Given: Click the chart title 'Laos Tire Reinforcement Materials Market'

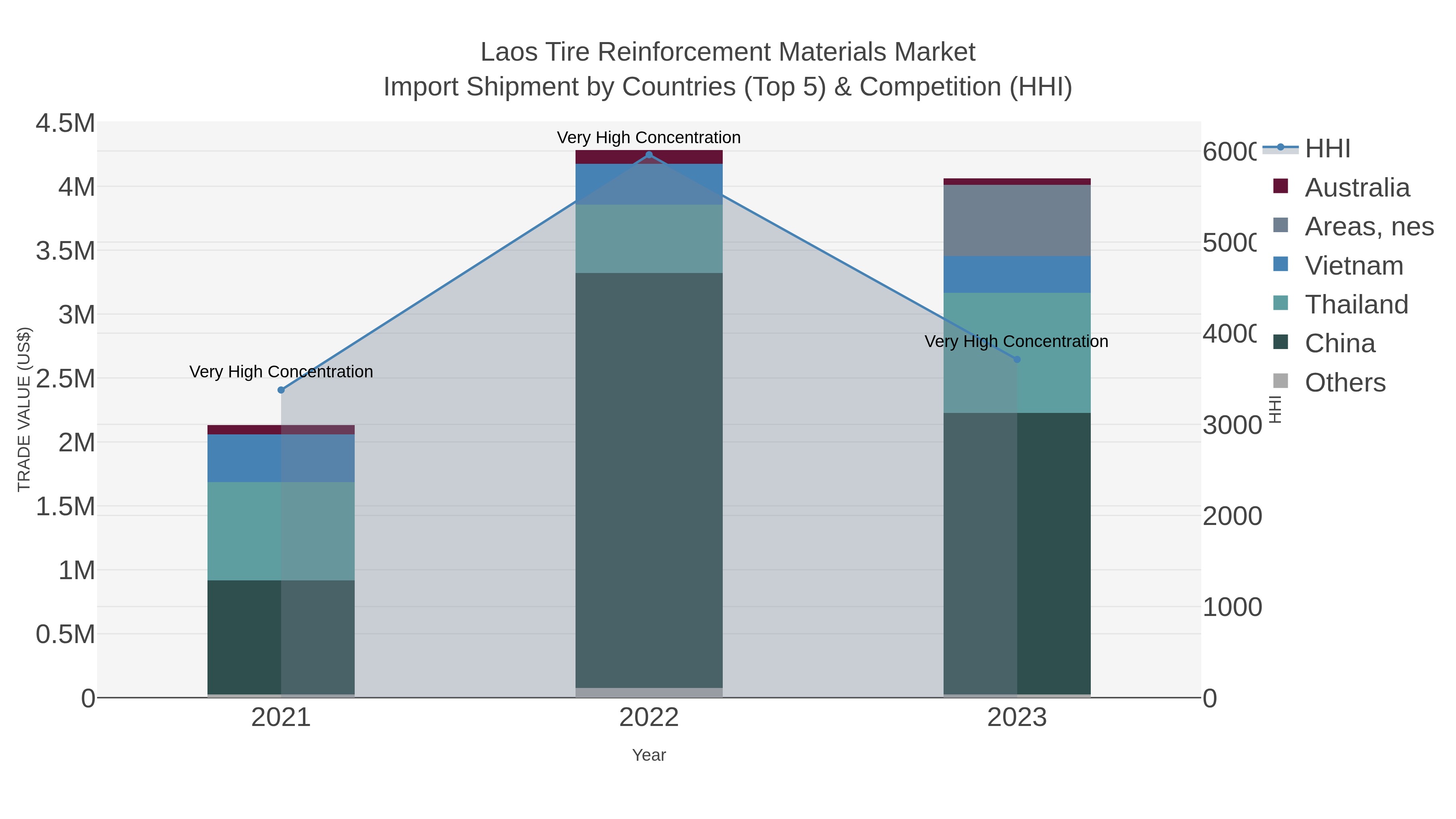Looking at the screenshot, I should (728, 52).
